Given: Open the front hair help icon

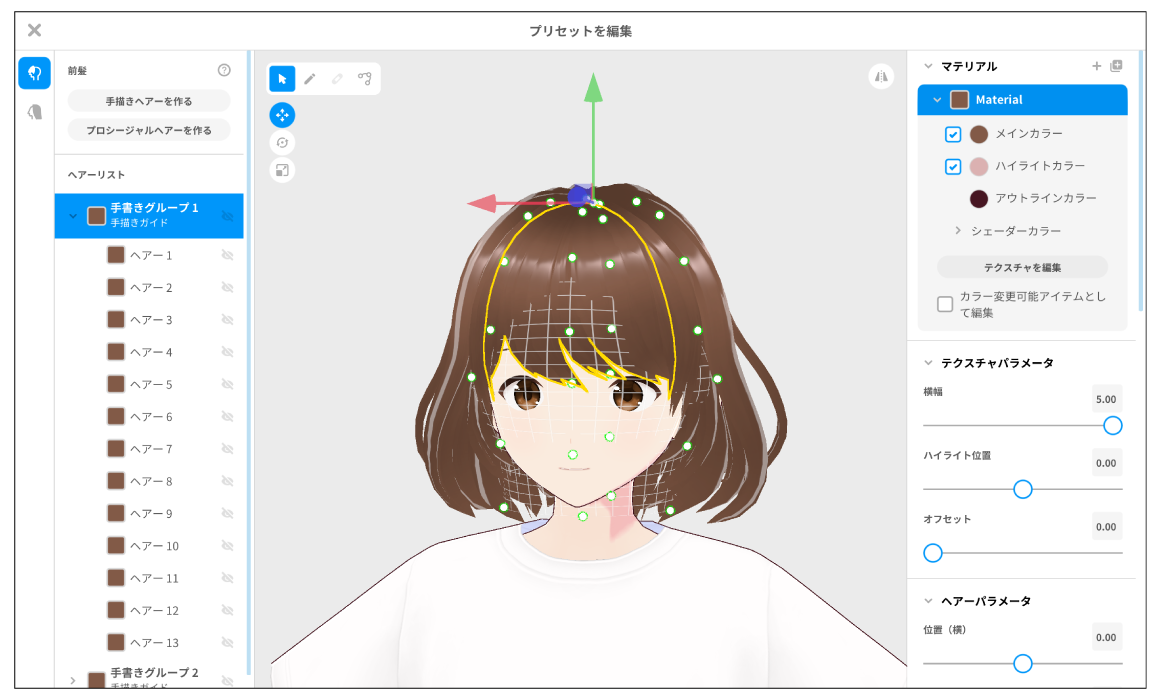Looking at the screenshot, I should [224, 70].
